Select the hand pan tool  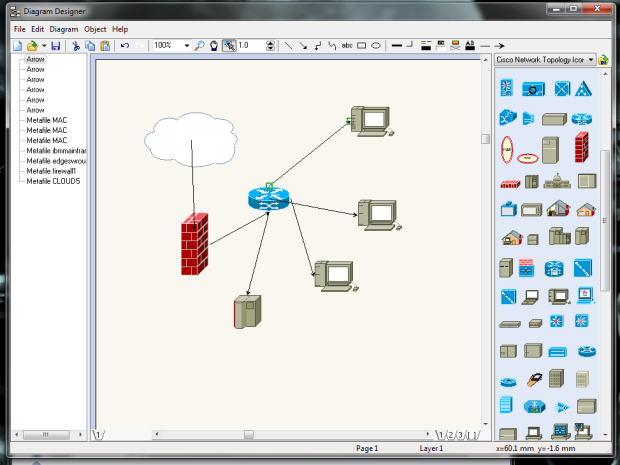pos(214,46)
